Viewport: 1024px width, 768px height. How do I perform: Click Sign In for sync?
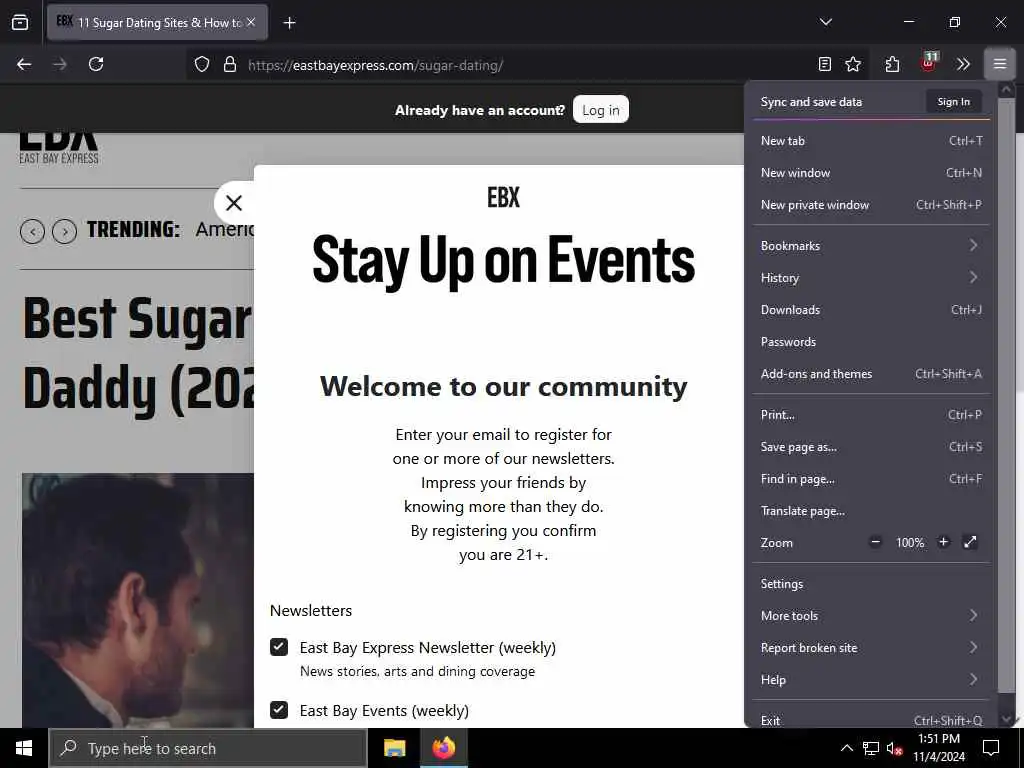[953, 101]
